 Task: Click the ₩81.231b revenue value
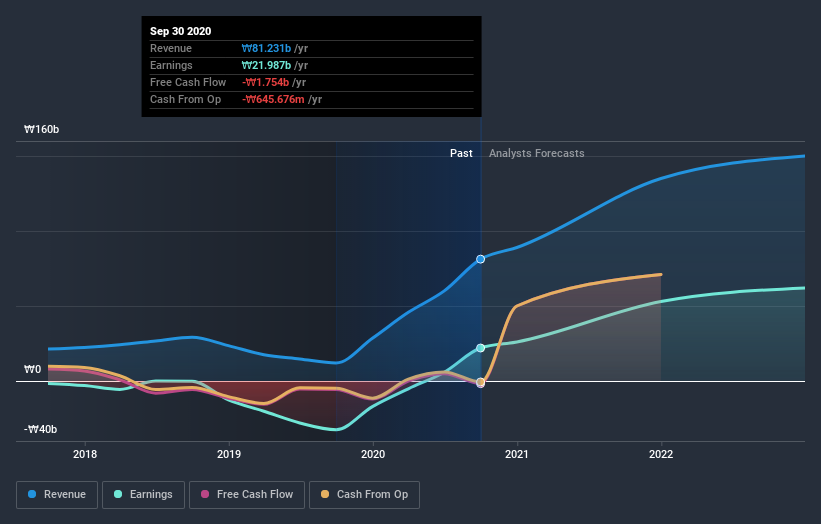(x=267, y=48)
